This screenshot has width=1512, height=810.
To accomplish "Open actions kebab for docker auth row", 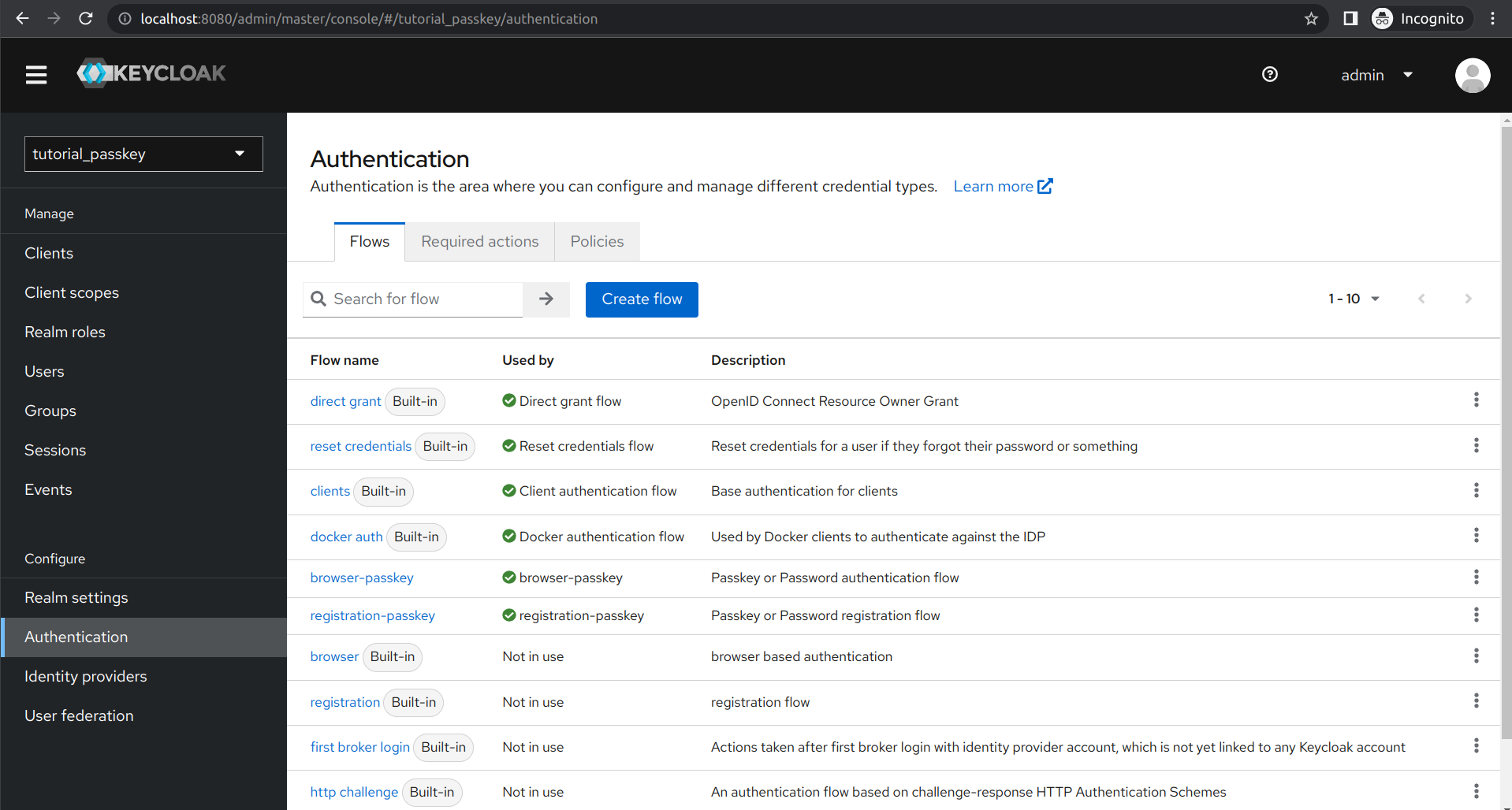I will [1476, 536].
